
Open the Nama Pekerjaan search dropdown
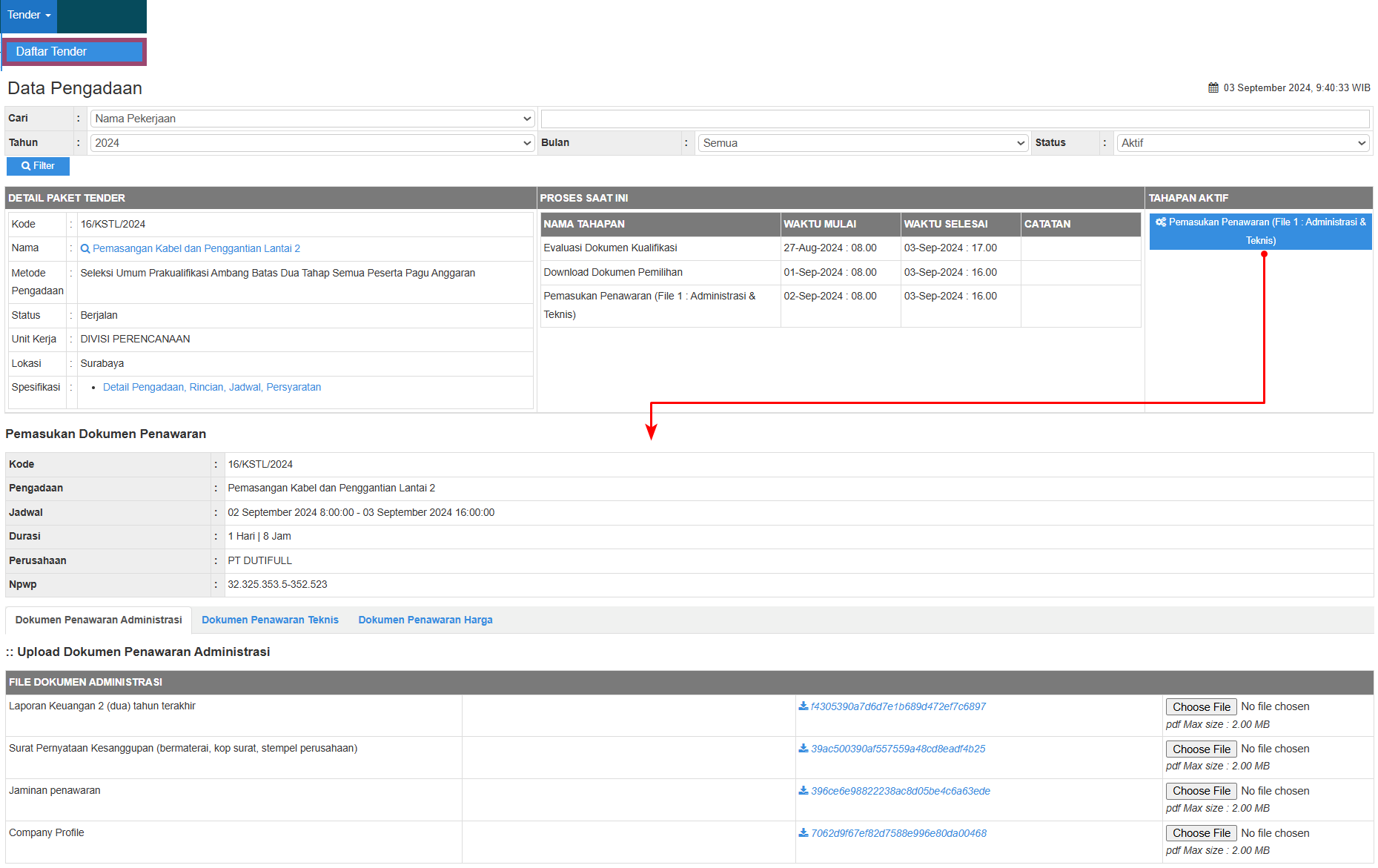(311, 119)
